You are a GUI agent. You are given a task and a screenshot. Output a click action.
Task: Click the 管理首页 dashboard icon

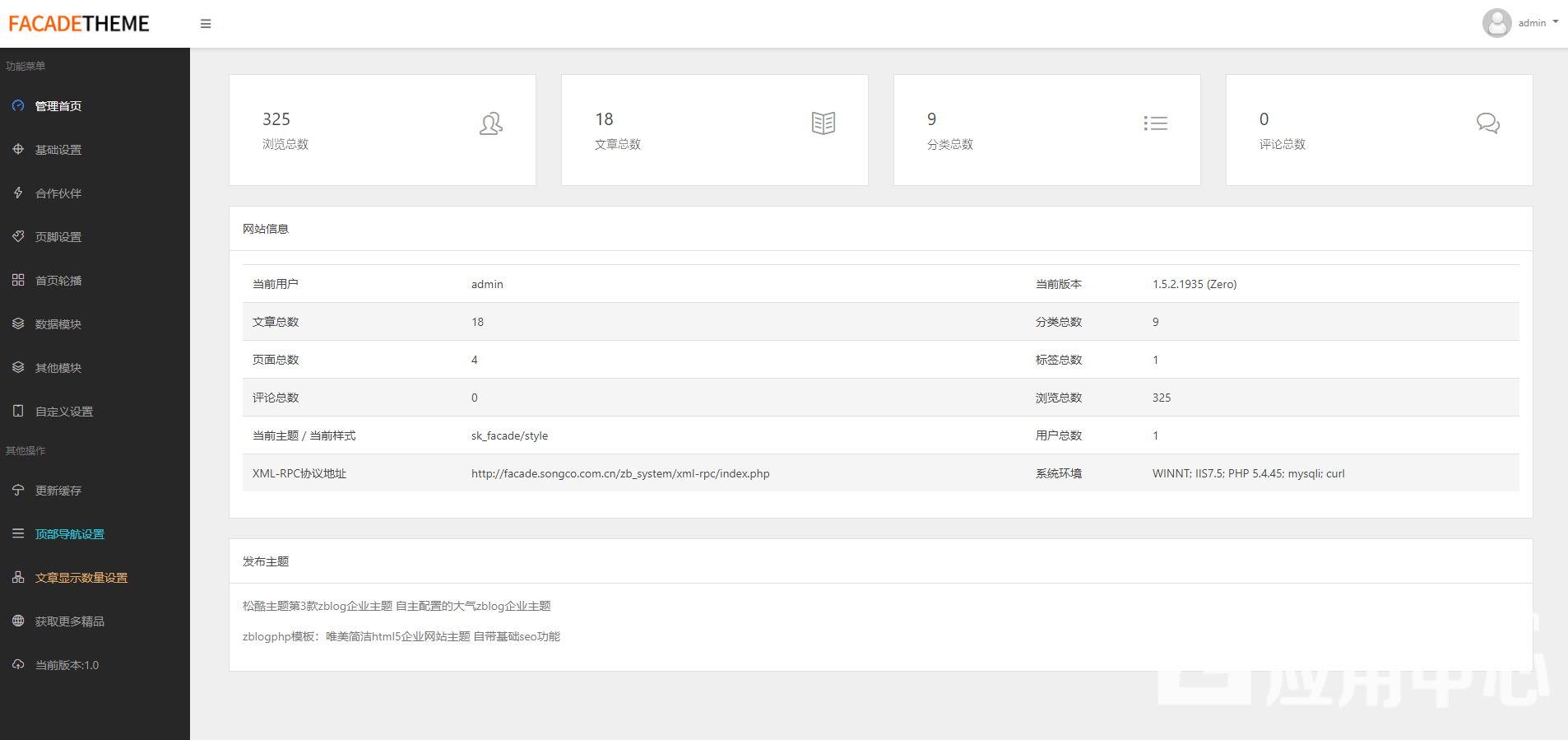pyautogui.click(x=18, y=105)
